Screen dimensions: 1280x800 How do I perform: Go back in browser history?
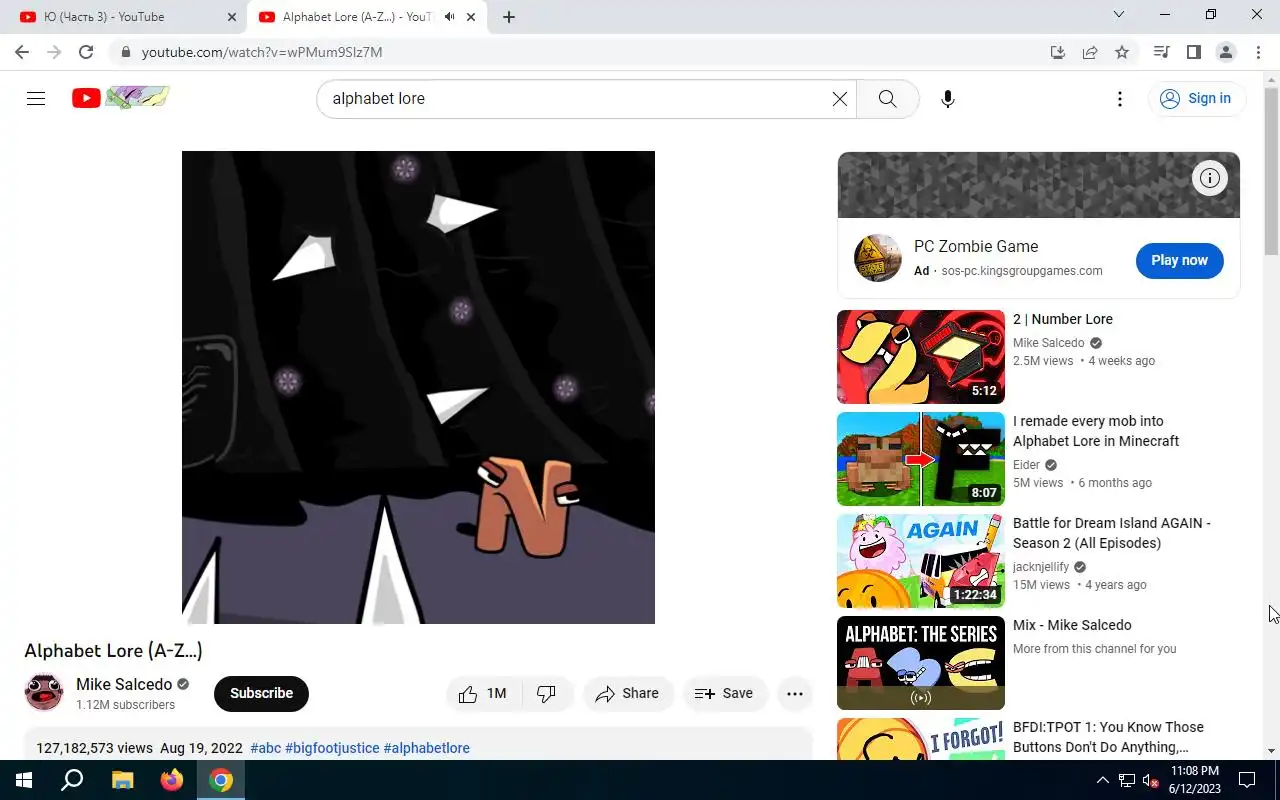click(22, 52)
